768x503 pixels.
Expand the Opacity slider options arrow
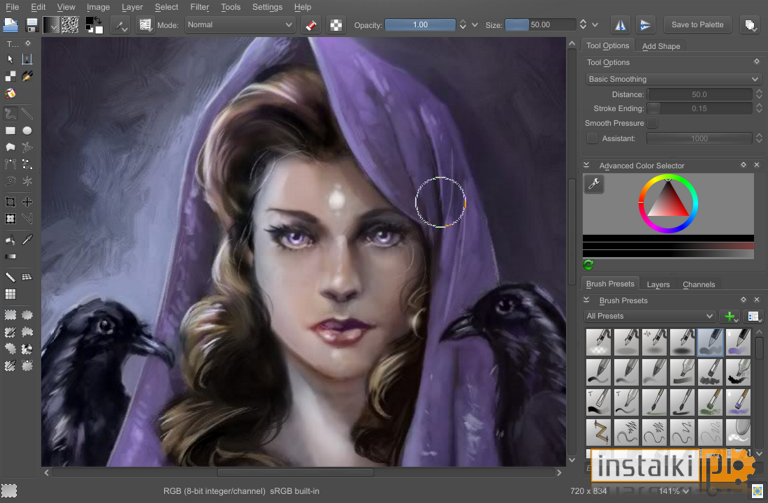[x=475, y=25]
